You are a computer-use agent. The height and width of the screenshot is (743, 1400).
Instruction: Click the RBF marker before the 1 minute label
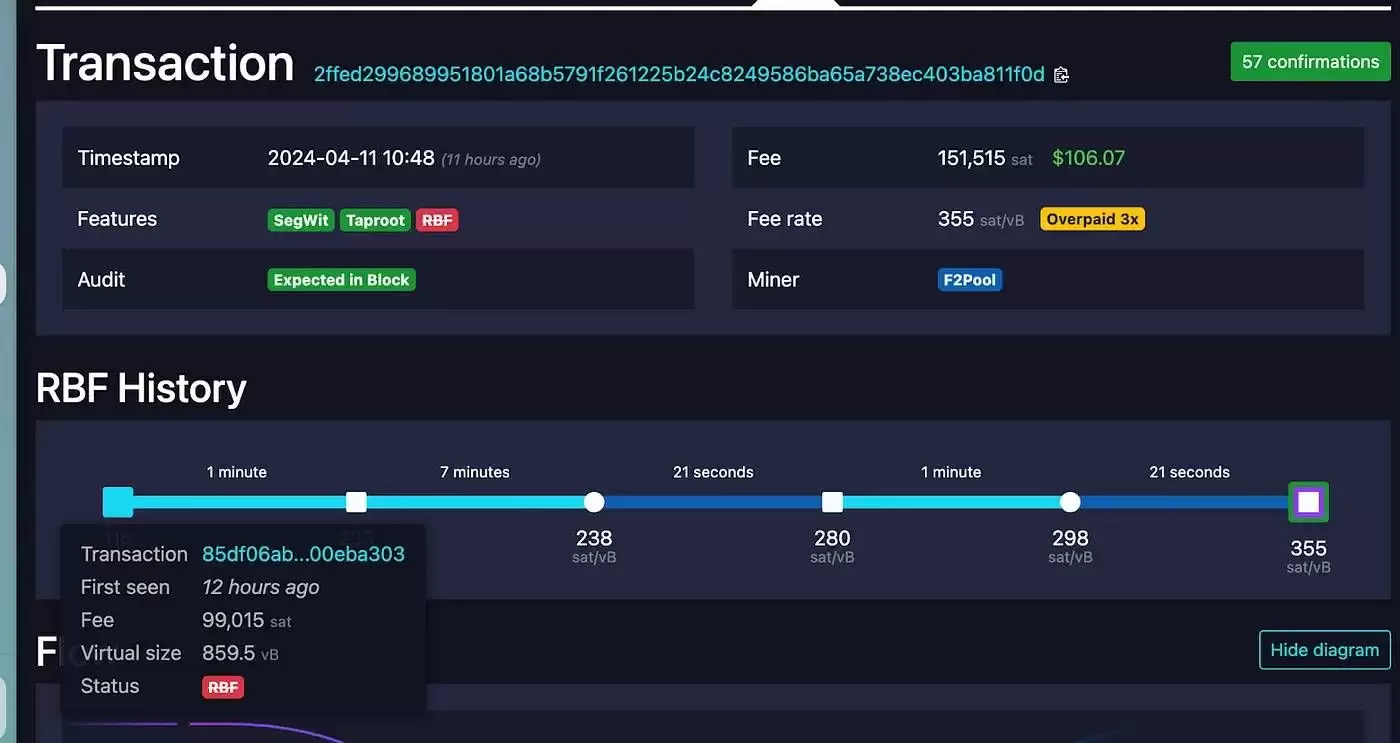[832, 502]
